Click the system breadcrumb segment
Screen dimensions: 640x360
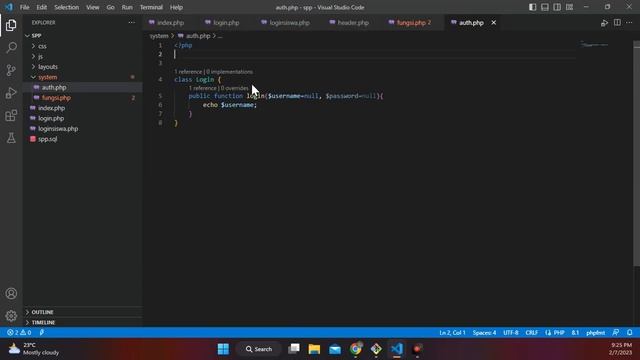pyautogui.click(x=159, y=36)
